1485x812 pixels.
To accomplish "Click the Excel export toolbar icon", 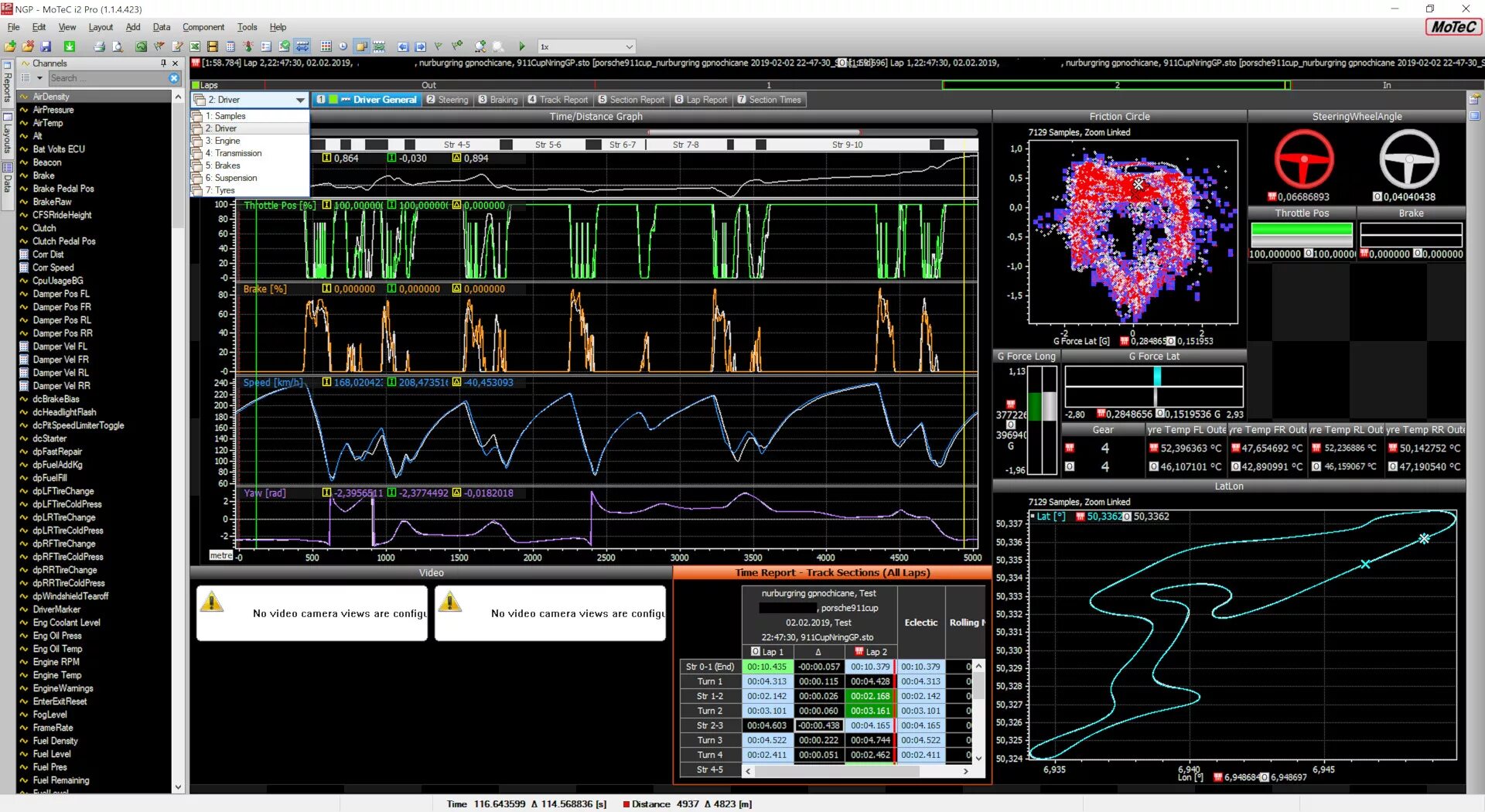I will (195, 46).
